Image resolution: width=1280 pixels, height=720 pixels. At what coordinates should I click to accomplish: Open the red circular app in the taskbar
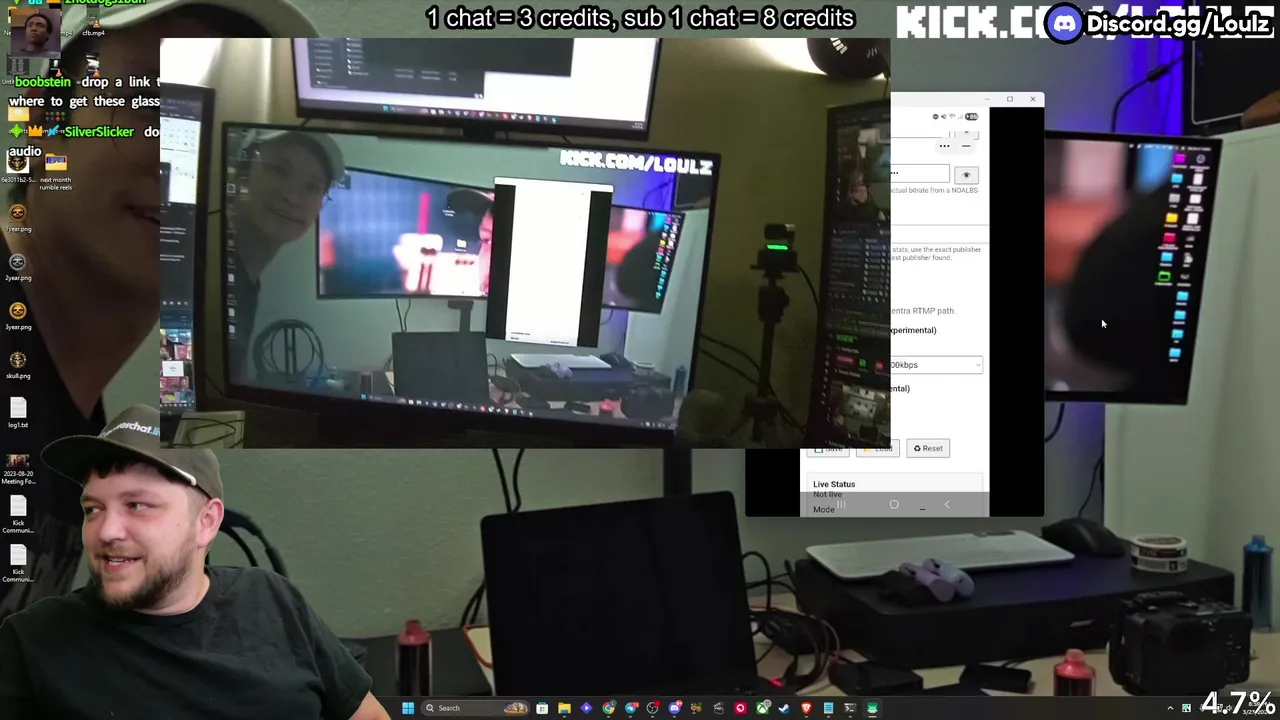740,708
